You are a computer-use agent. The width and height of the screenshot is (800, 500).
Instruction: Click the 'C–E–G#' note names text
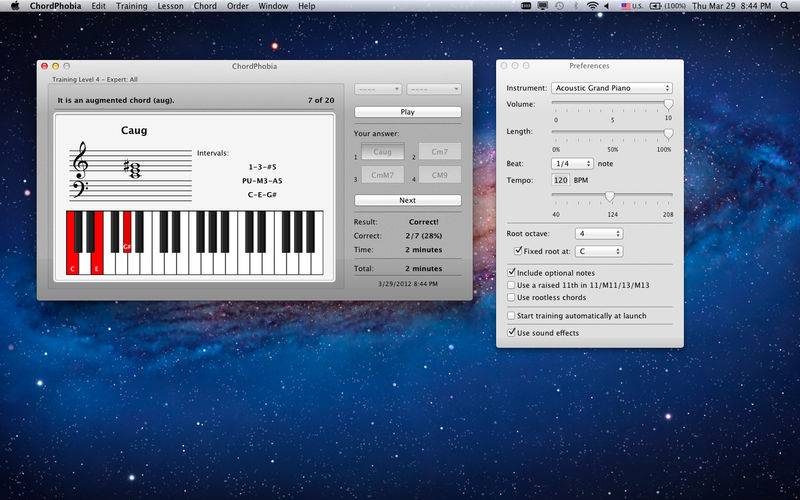coord(262,195)
